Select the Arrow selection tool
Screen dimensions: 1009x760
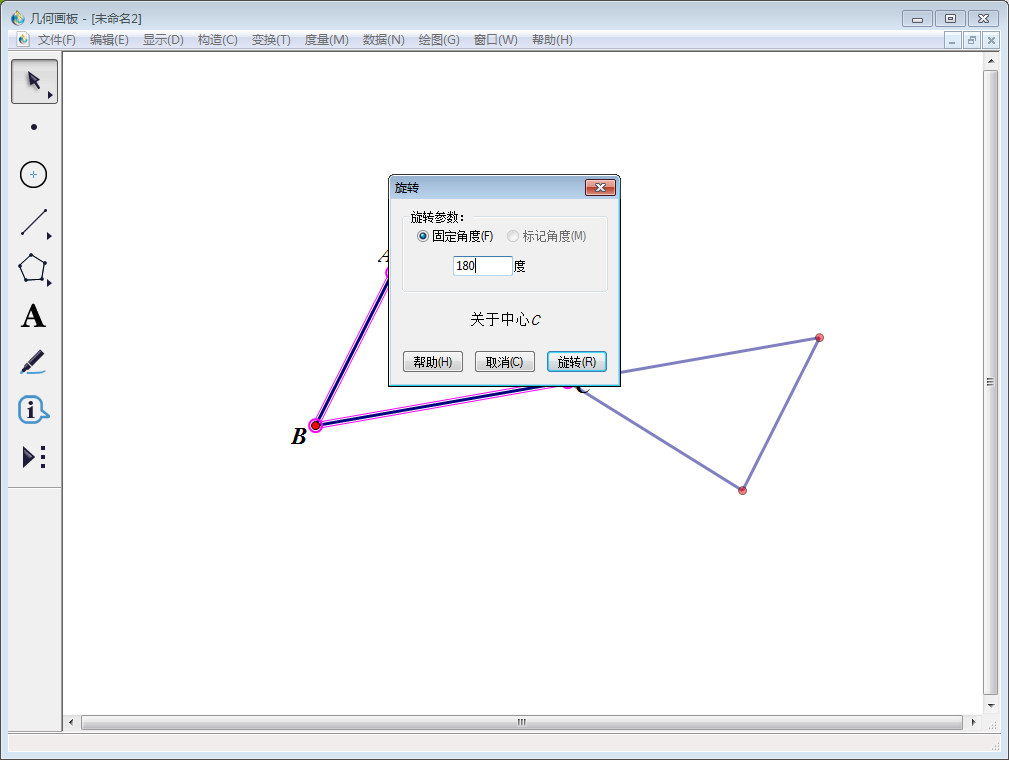(34, 81)
